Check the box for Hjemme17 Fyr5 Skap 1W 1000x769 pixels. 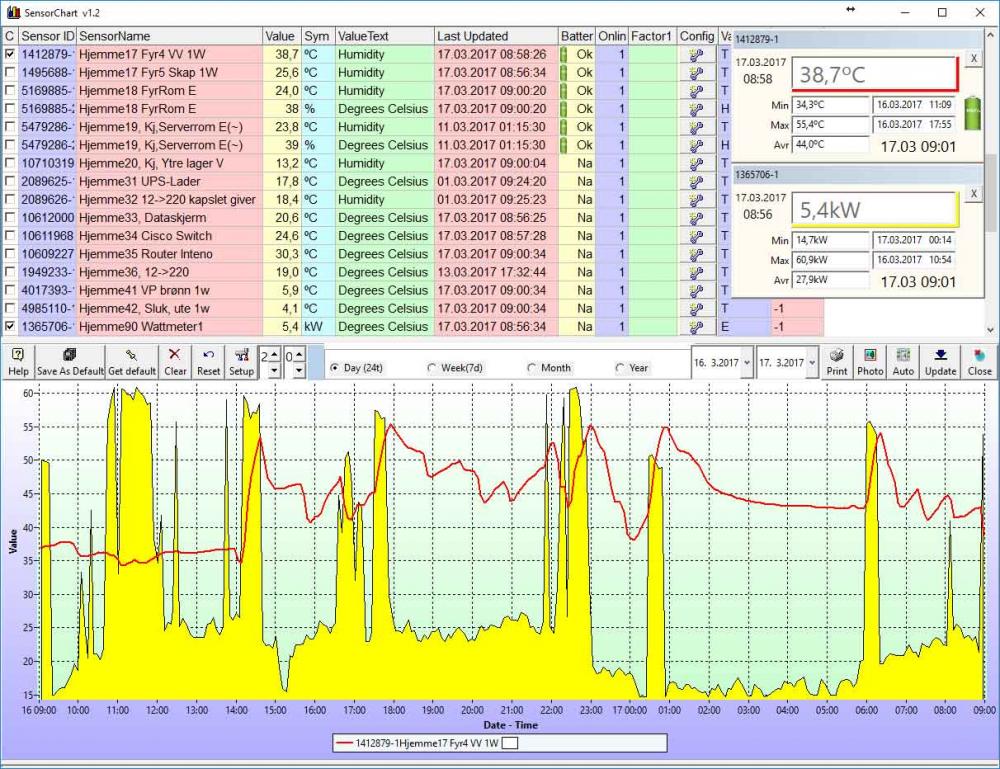pyautogui.click(x=10, y=73)
